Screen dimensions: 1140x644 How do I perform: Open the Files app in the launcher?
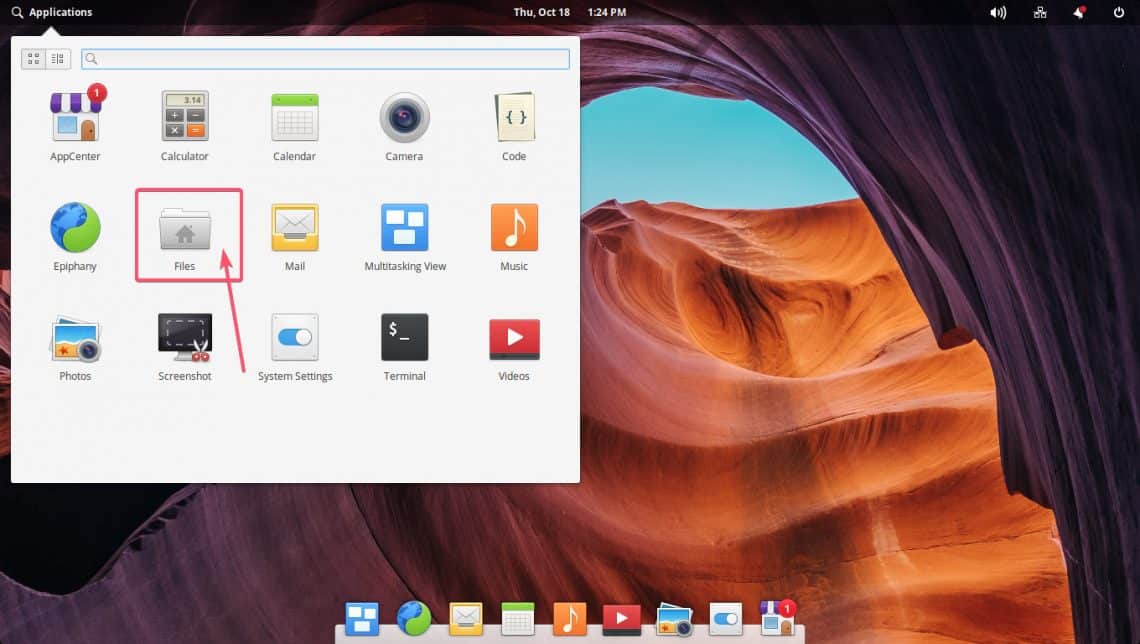tap(185, 231)
